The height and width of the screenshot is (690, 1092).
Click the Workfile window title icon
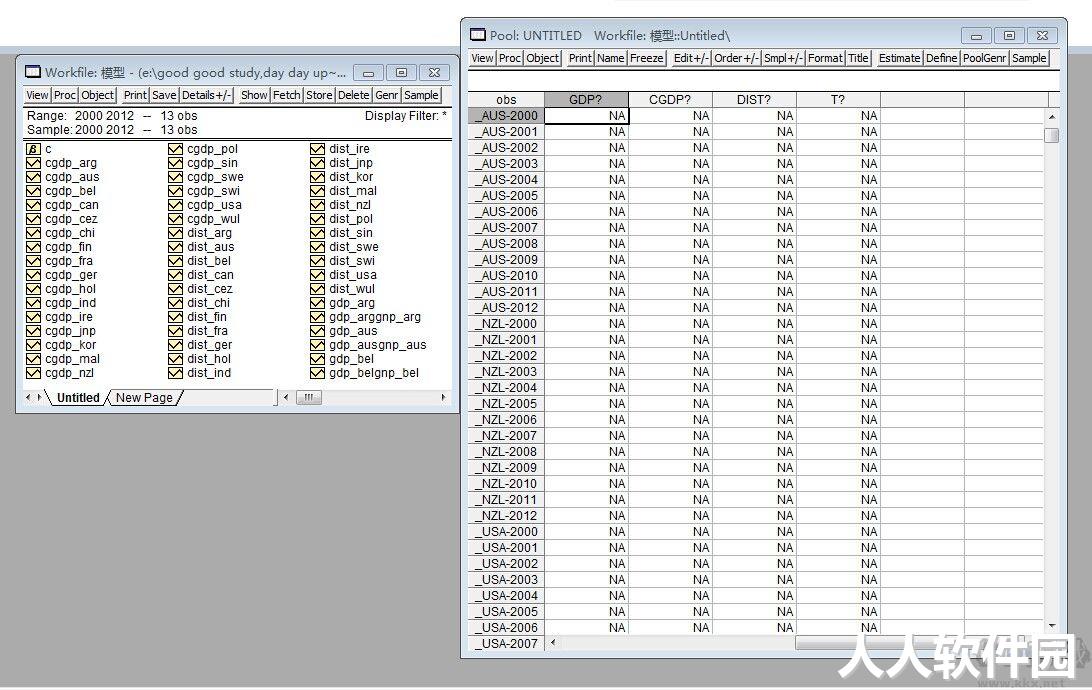pyautogui.click(x=33, y=72)
